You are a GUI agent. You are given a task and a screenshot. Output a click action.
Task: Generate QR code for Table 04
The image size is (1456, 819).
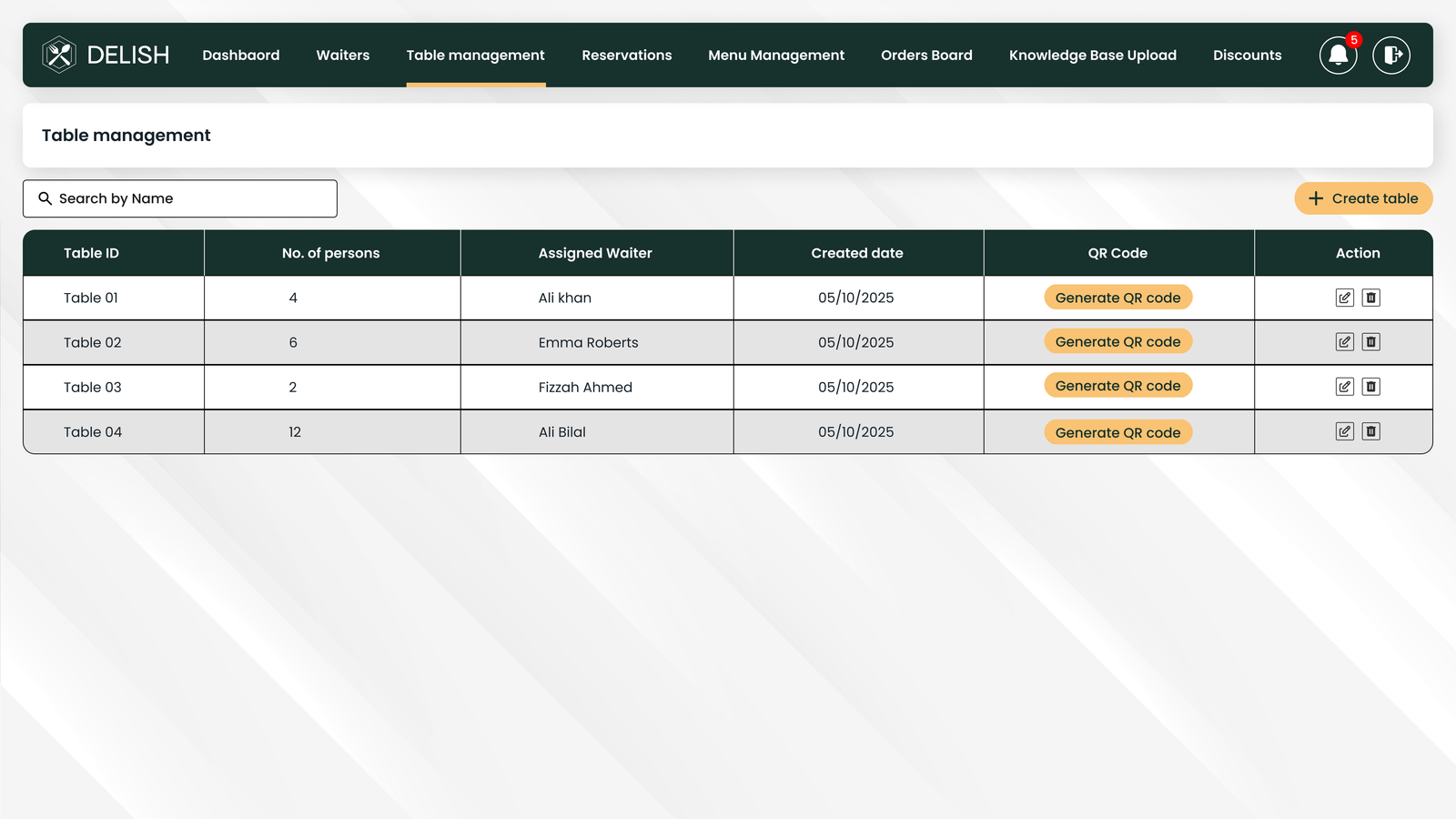(x=1117, y=432)
